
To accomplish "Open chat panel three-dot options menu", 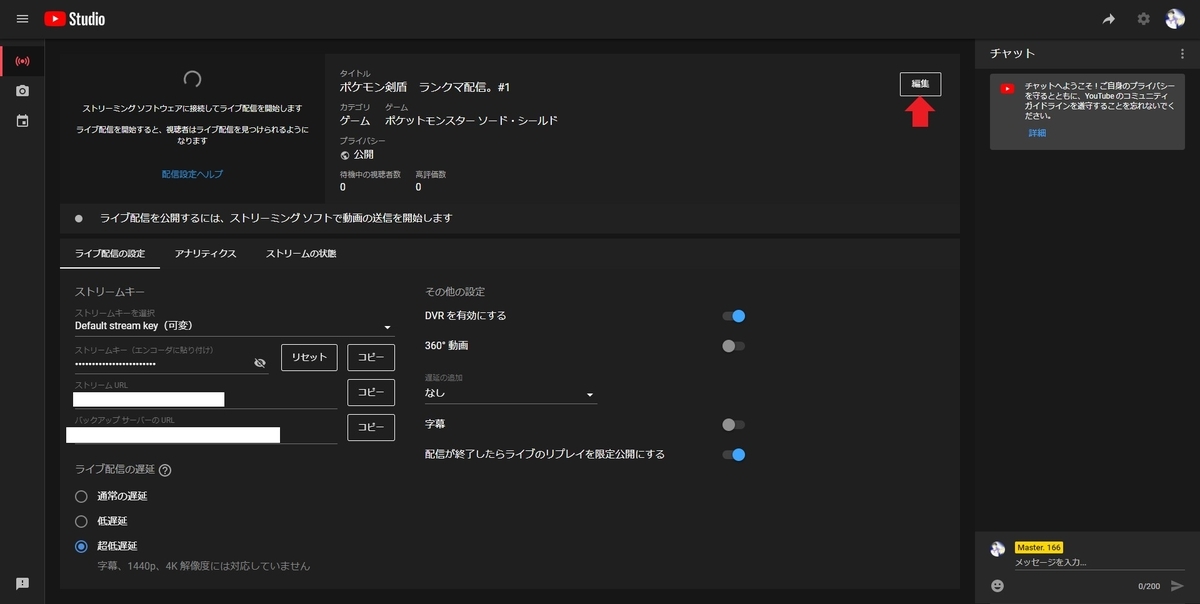I will [1182, 53].
